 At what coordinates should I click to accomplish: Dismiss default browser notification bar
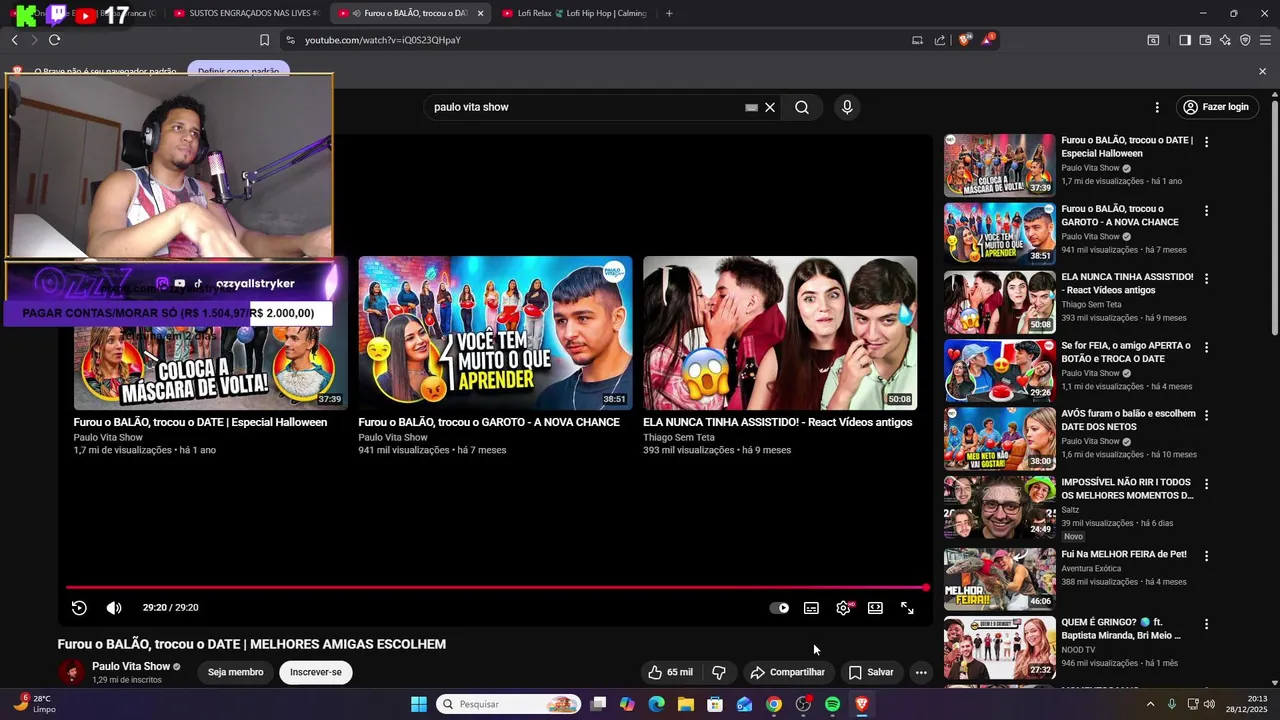pyautogui.click(x=1262, y=71)
